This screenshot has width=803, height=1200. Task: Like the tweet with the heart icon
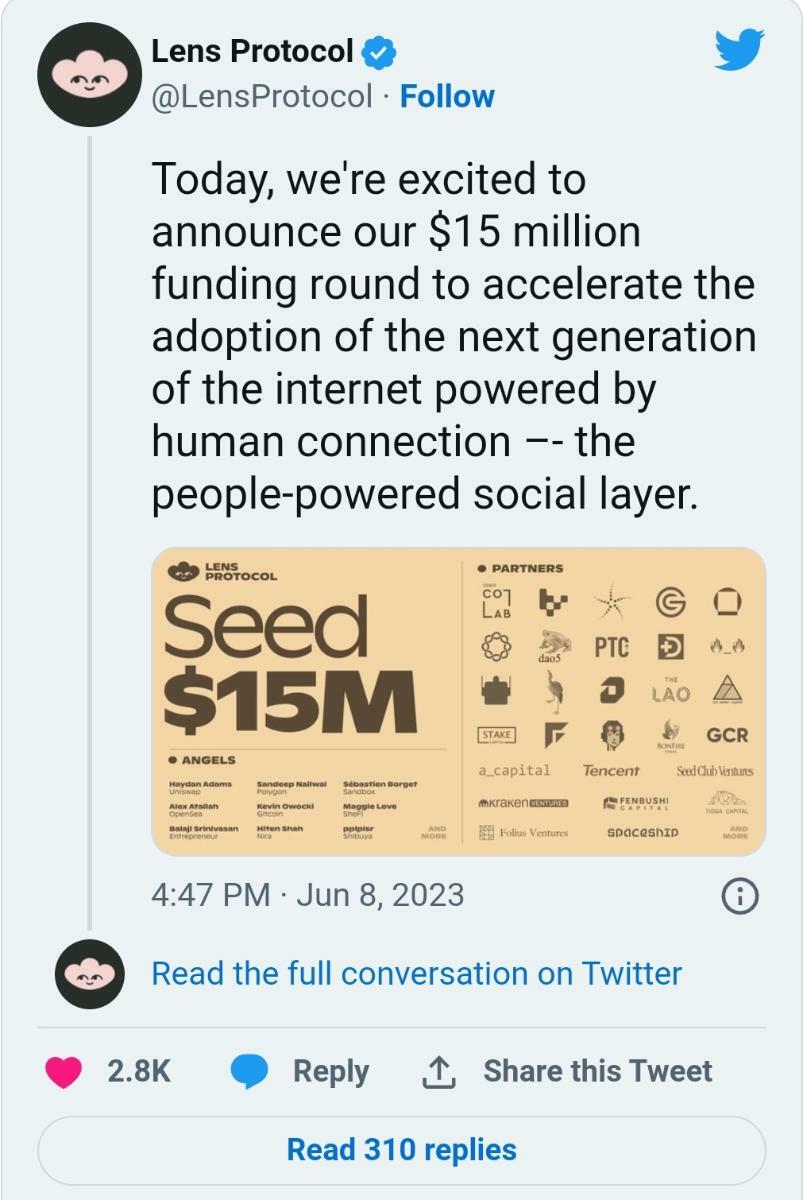(x=65, y=1071)
